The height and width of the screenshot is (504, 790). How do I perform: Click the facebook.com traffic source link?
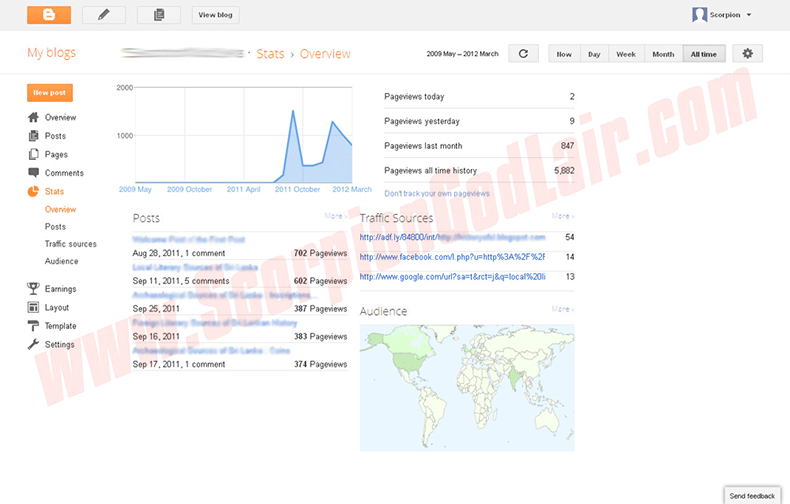452,257
